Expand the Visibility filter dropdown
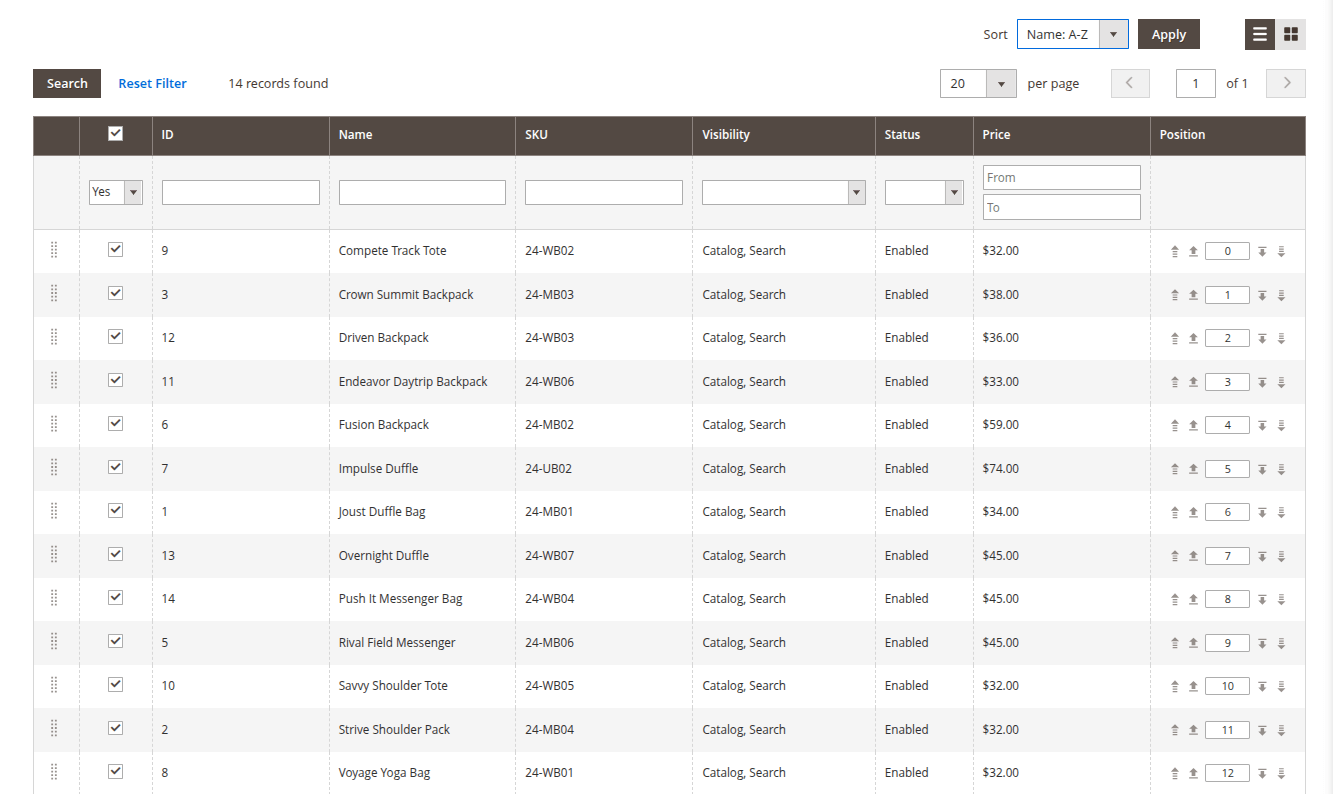This screenshot has height=794, width=1333. click(783, 192)
